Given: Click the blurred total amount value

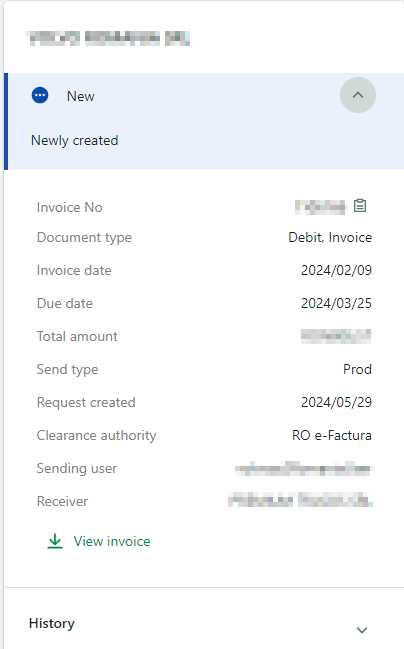Looking at the screenshot, I should pyautogui.click(x=336, y=336).
